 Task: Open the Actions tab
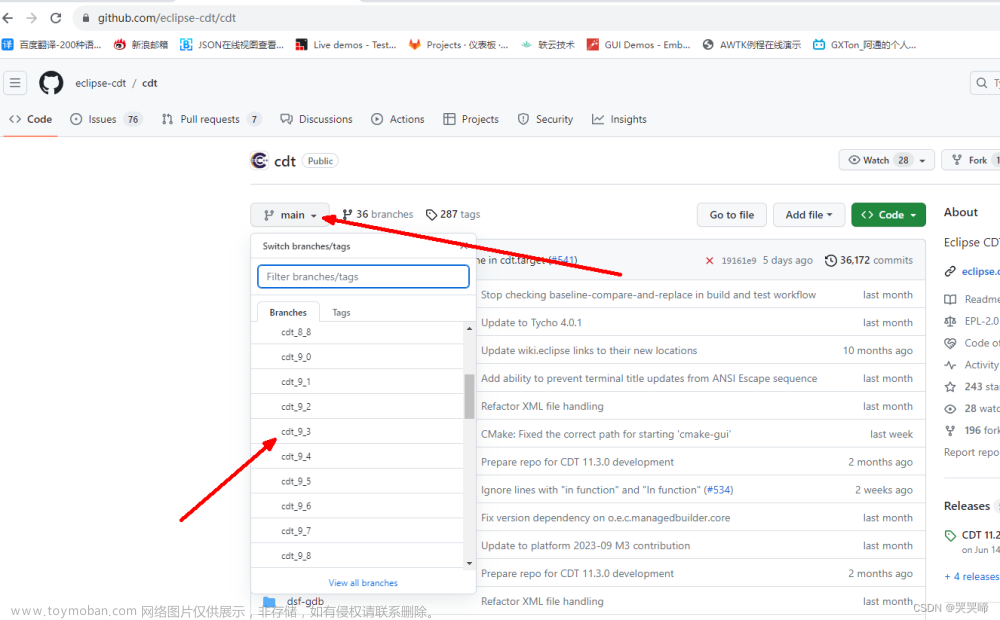398,119
